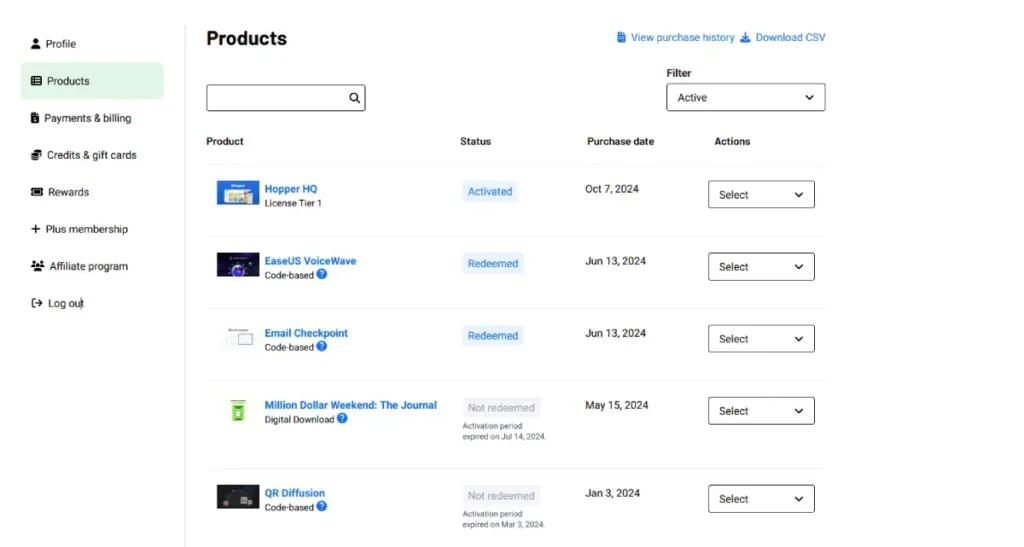This screenshot has width=1024, height=547.
Task: Open the Email Checkpoint product link
Action: (x=306, y=333)
